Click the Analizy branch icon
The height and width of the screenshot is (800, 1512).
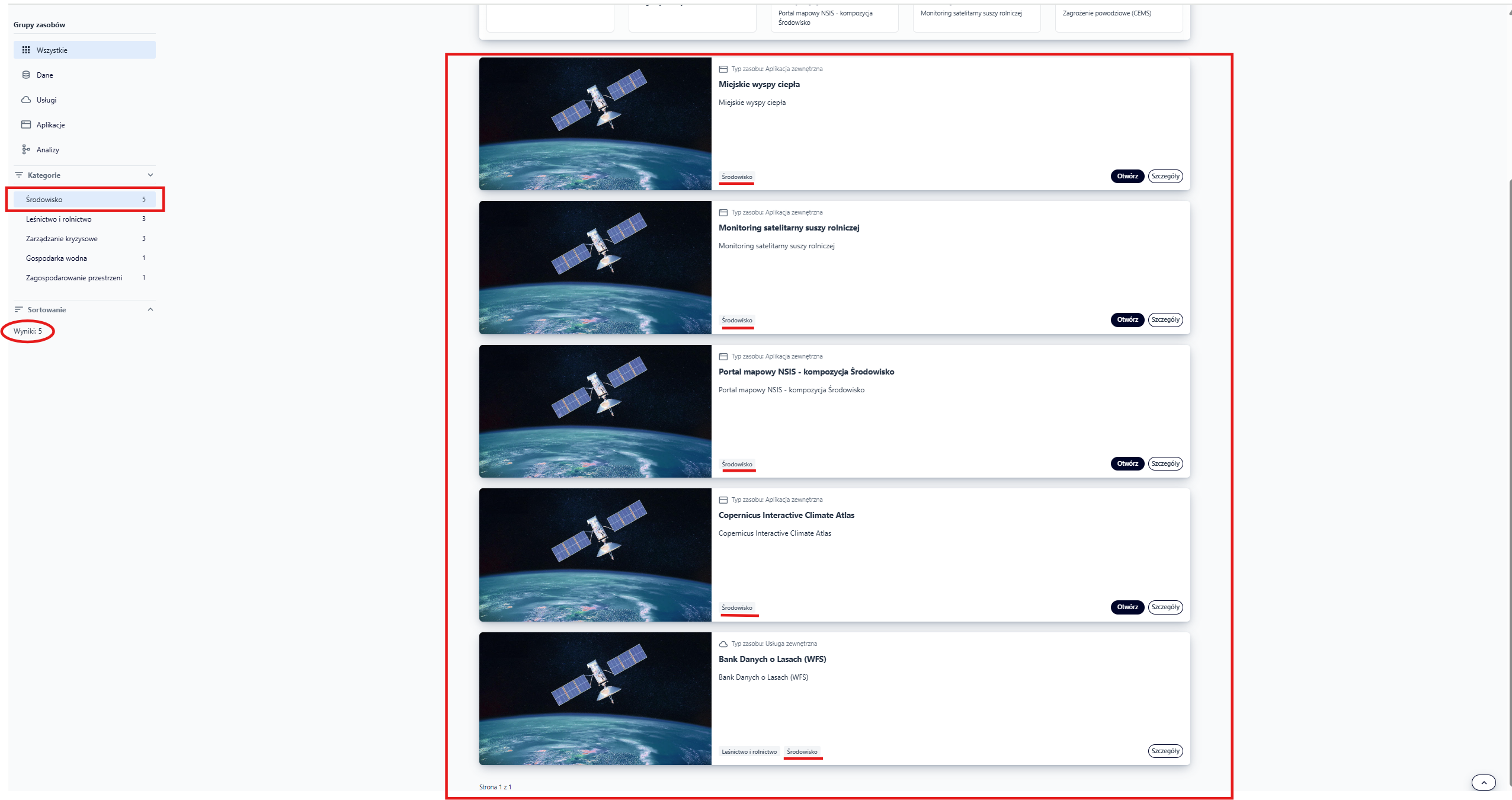coord(26,149)
